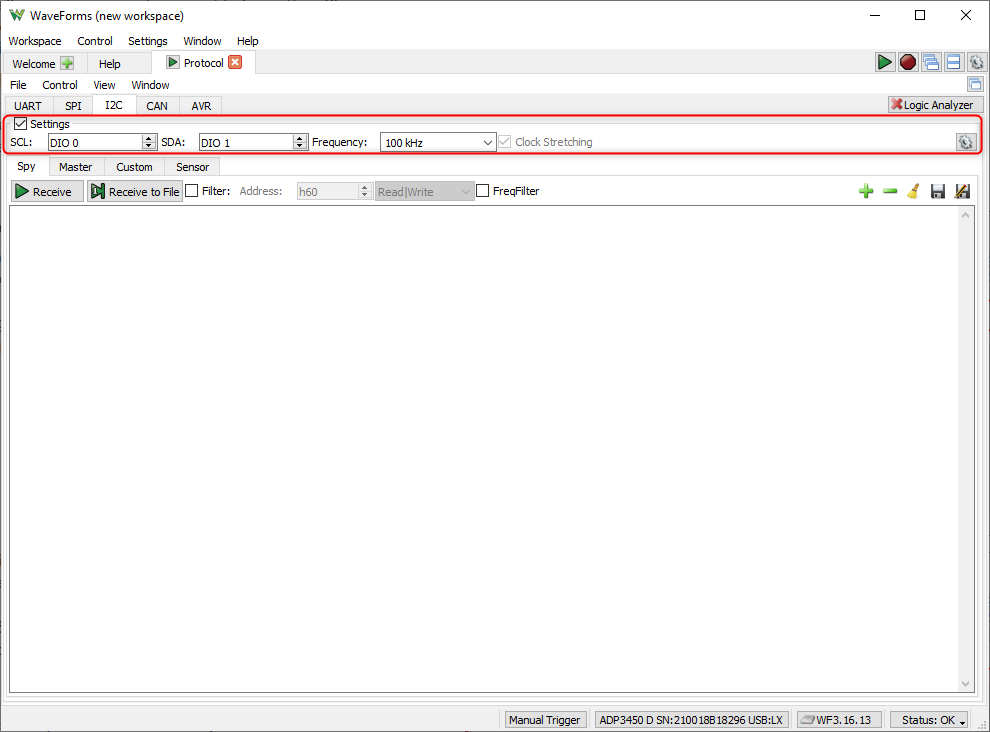Click the green play icon on Protocol tab
Image resolution: width=990 pixels, height=732 pixels.
172,62
